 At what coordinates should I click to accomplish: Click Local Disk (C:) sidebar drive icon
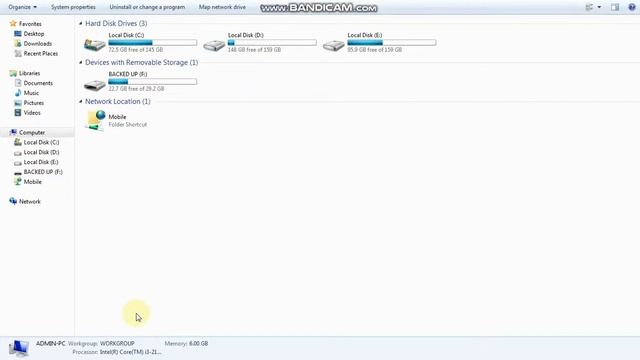click(18, 142)
